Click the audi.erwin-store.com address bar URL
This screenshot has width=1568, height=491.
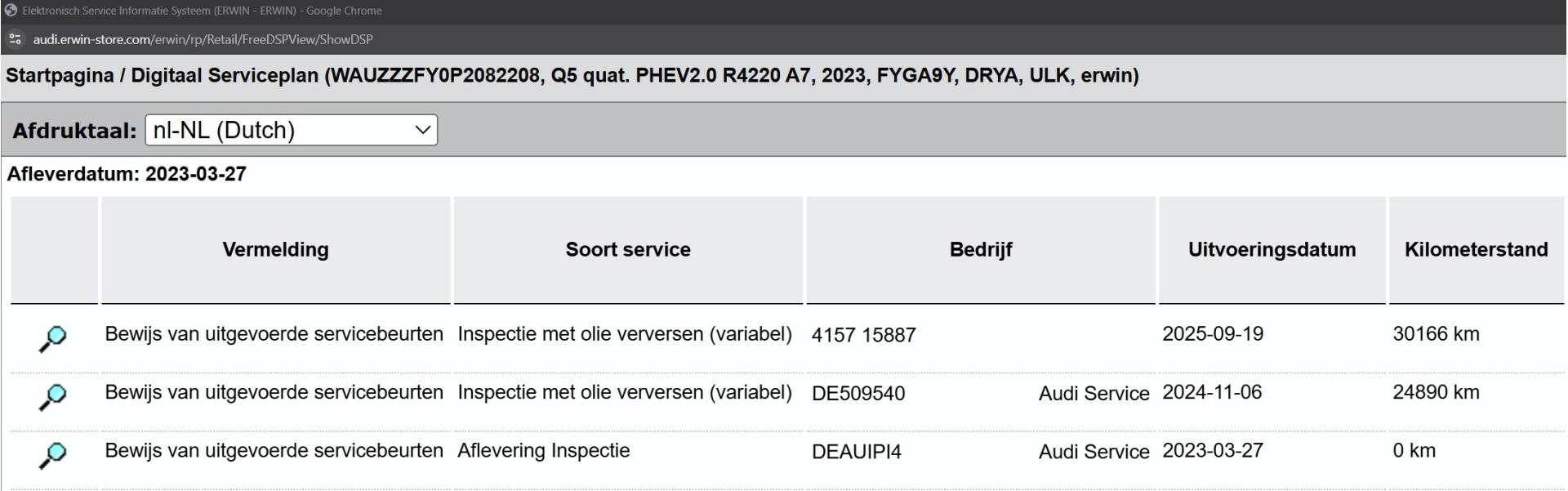coord(203,39)
